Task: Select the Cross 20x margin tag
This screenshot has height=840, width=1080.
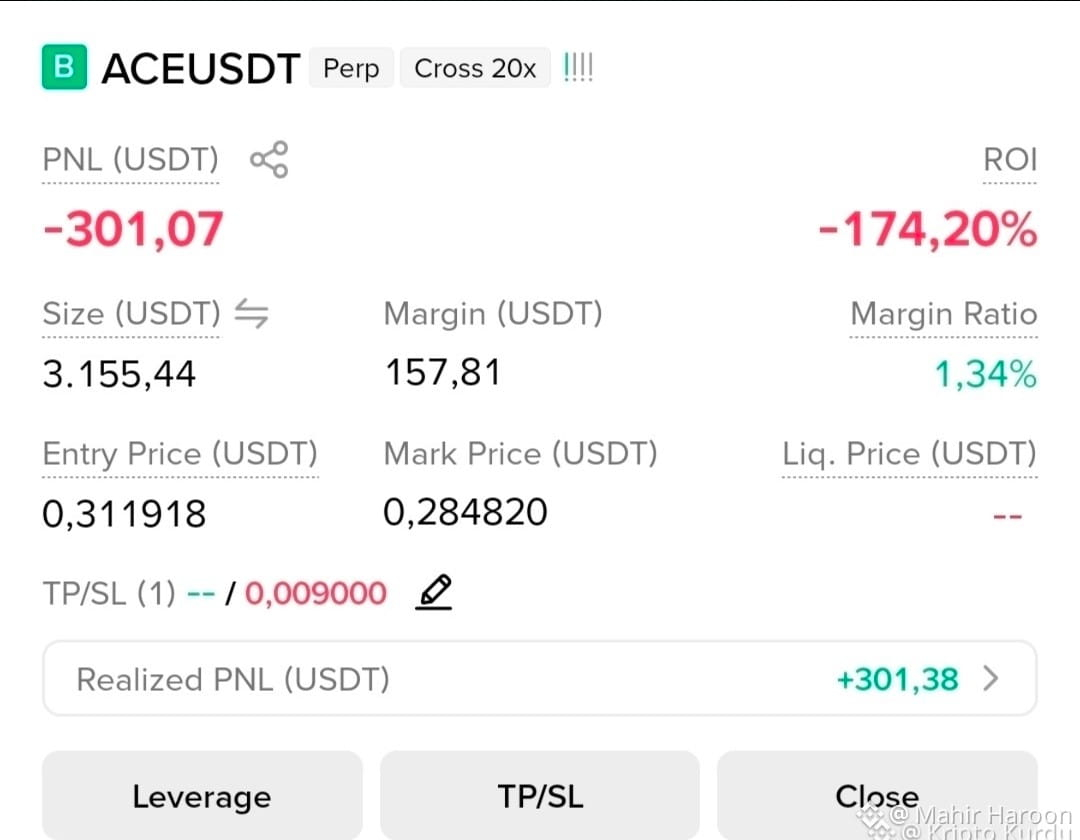Action: pyautogui.click(x=475, y=68)
